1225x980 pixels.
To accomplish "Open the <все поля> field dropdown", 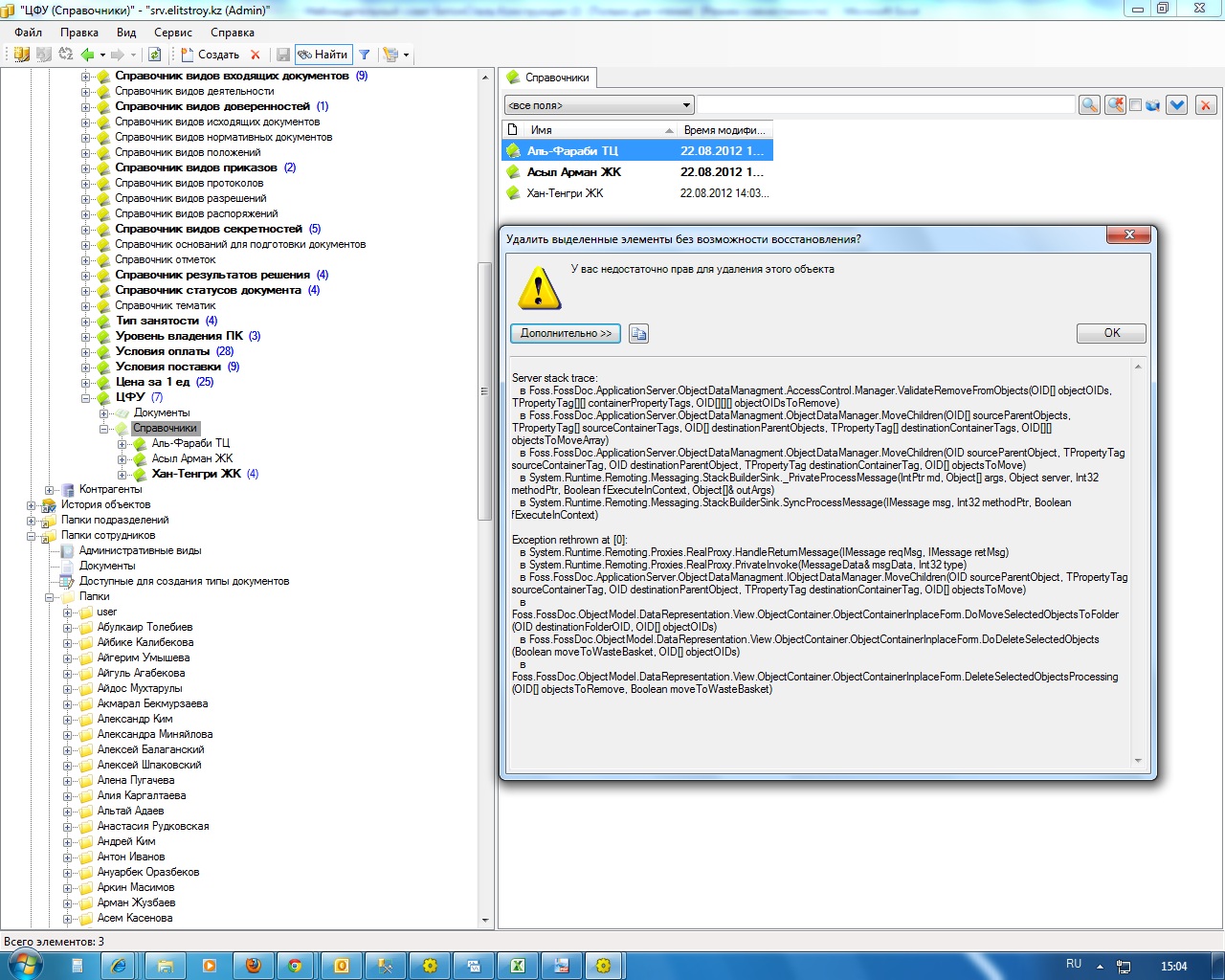I will click(x=599, y=105).
